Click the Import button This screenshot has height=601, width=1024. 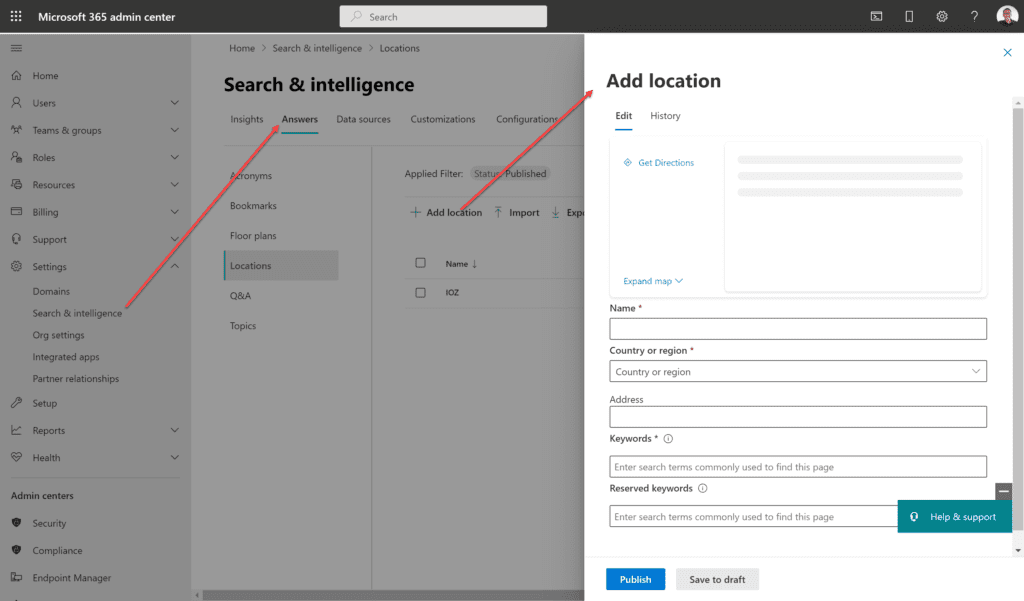pyautogui.click(x=517, y=212)
